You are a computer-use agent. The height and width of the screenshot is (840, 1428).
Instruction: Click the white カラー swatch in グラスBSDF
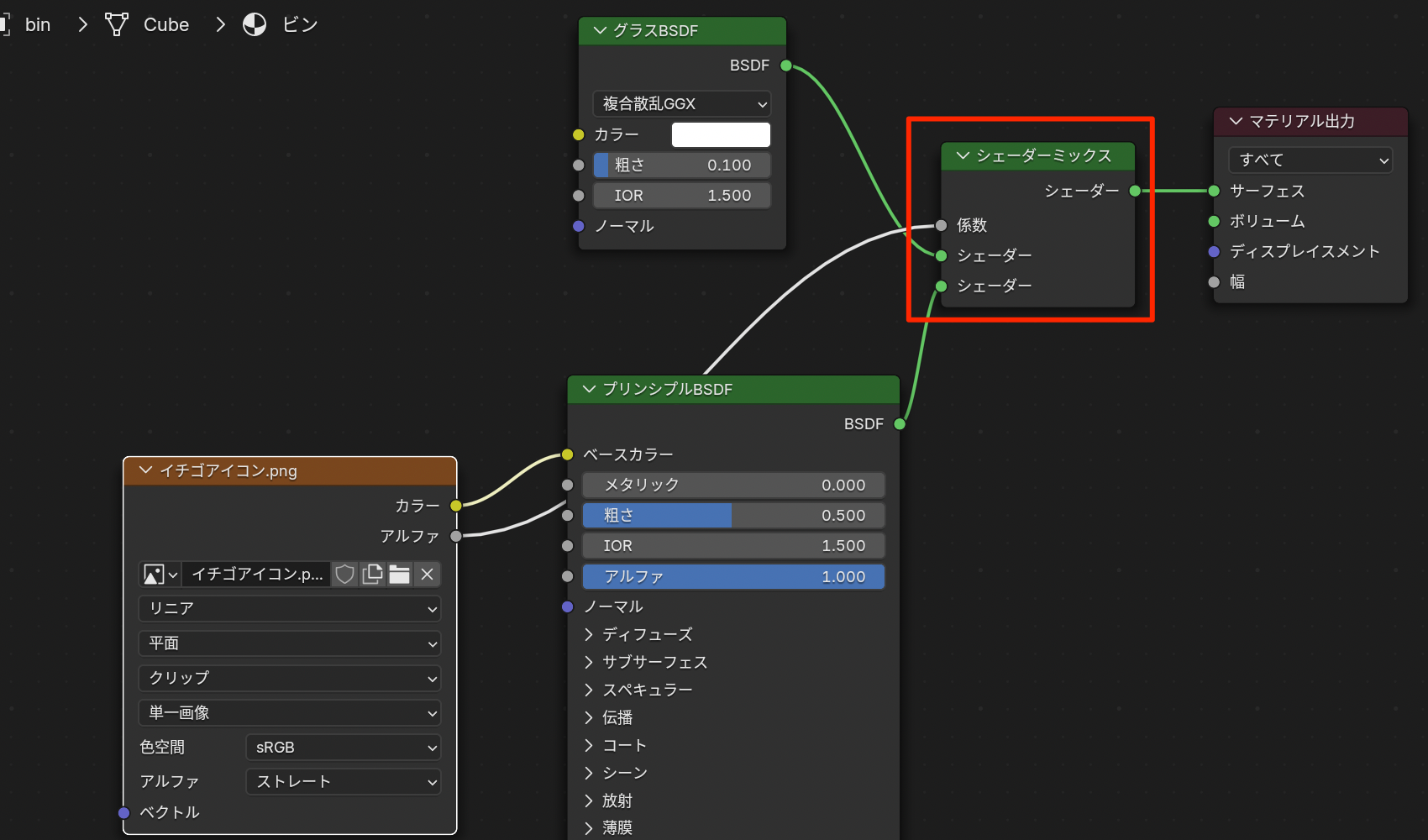pos(721,134)
